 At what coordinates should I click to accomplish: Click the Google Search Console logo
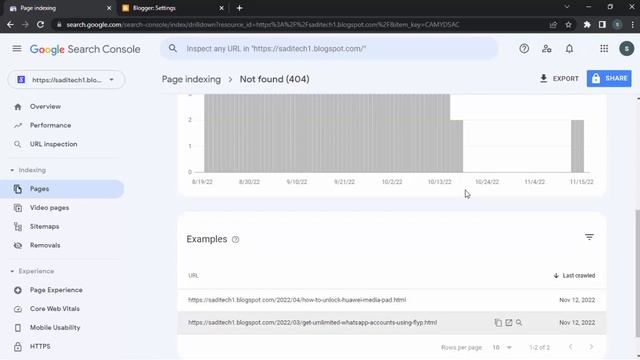(x=85, y=49)
